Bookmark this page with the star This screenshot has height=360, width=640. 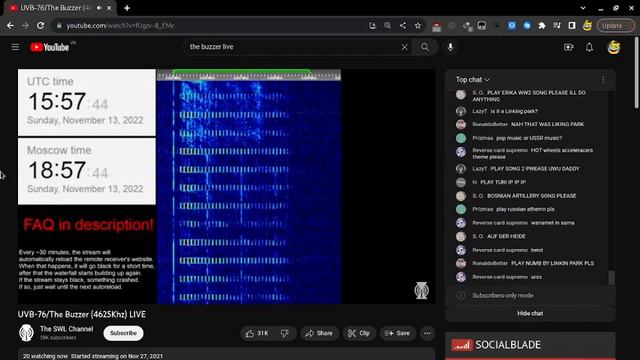[418, 25]
